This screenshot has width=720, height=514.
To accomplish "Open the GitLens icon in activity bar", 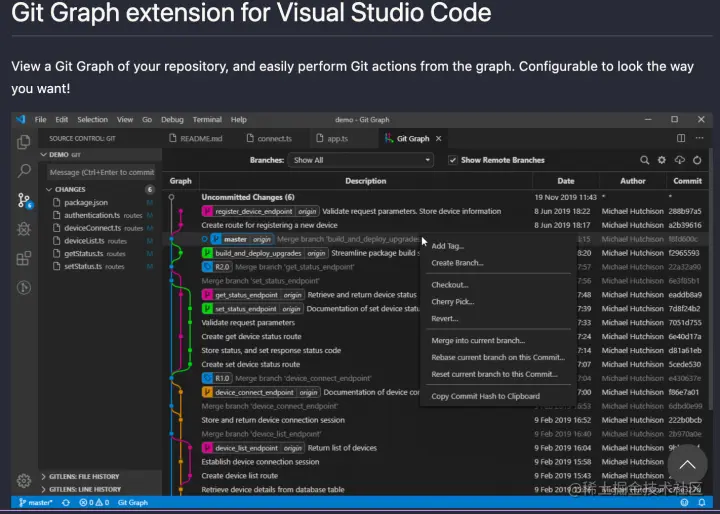I will tap(23, 288).
